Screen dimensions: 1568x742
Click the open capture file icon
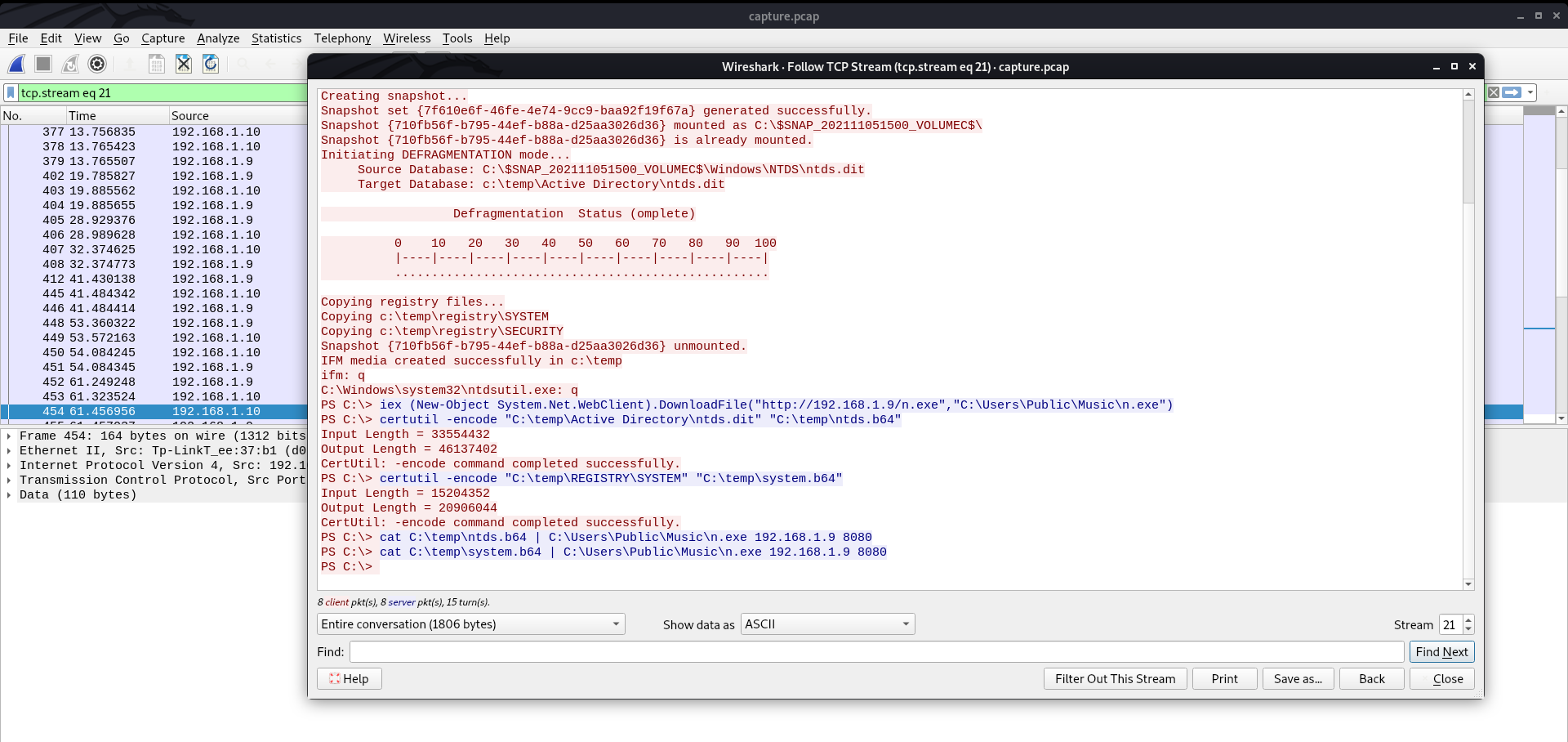pos(157,64)
